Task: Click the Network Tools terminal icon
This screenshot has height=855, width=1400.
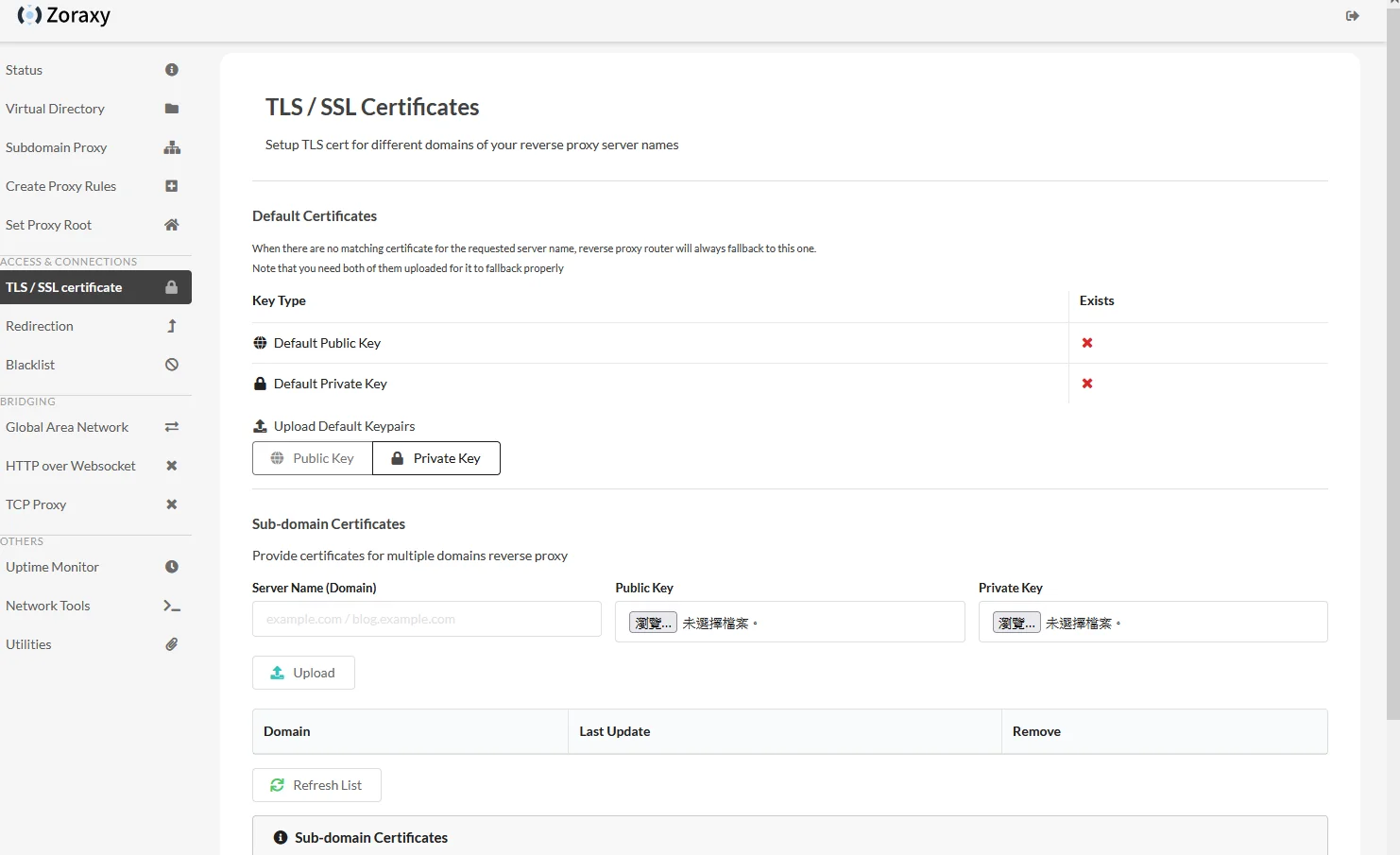Action: tap(172, 606)
